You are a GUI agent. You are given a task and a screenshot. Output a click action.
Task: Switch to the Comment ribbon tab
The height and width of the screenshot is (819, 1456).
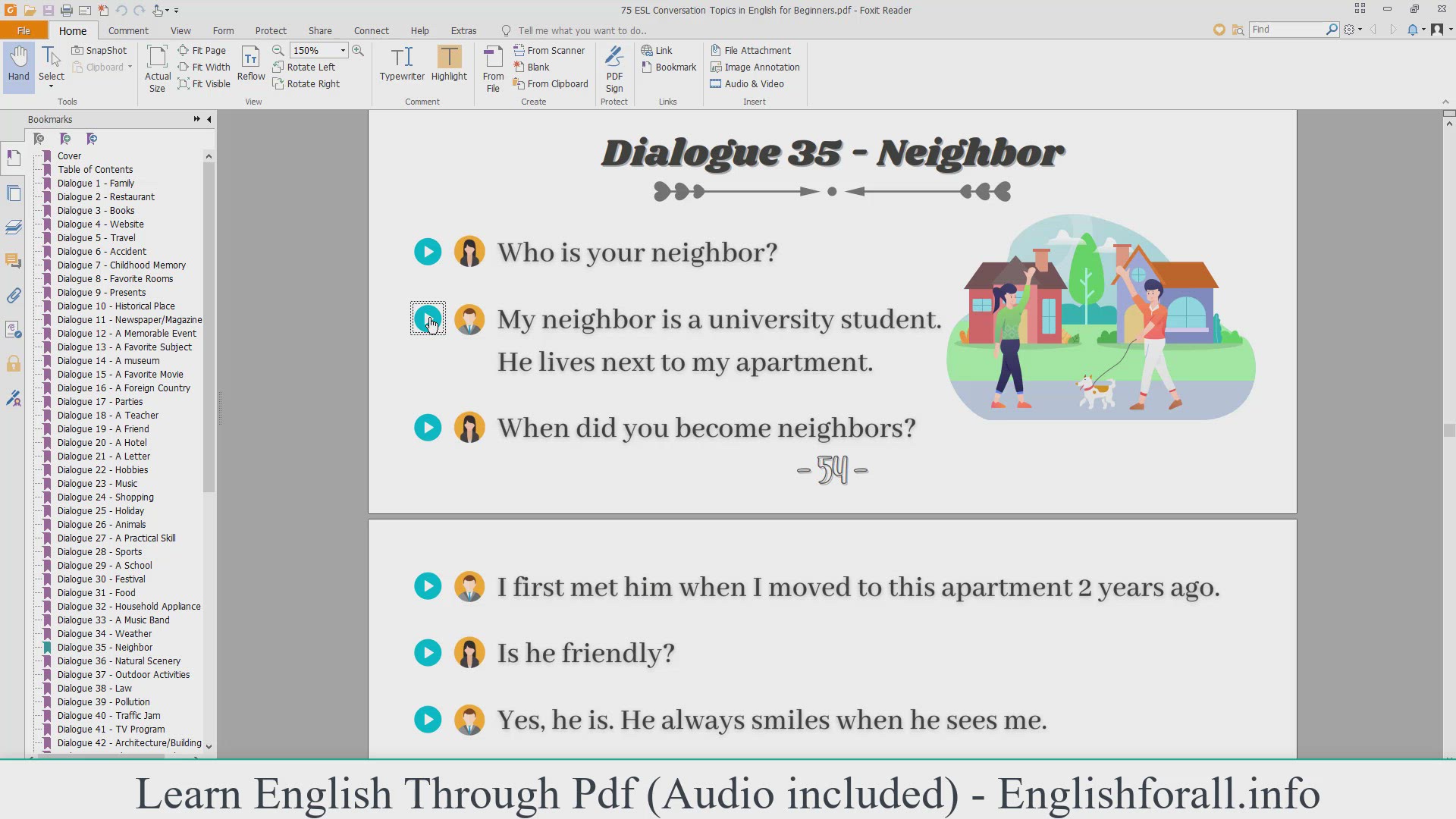coord(128,31)
